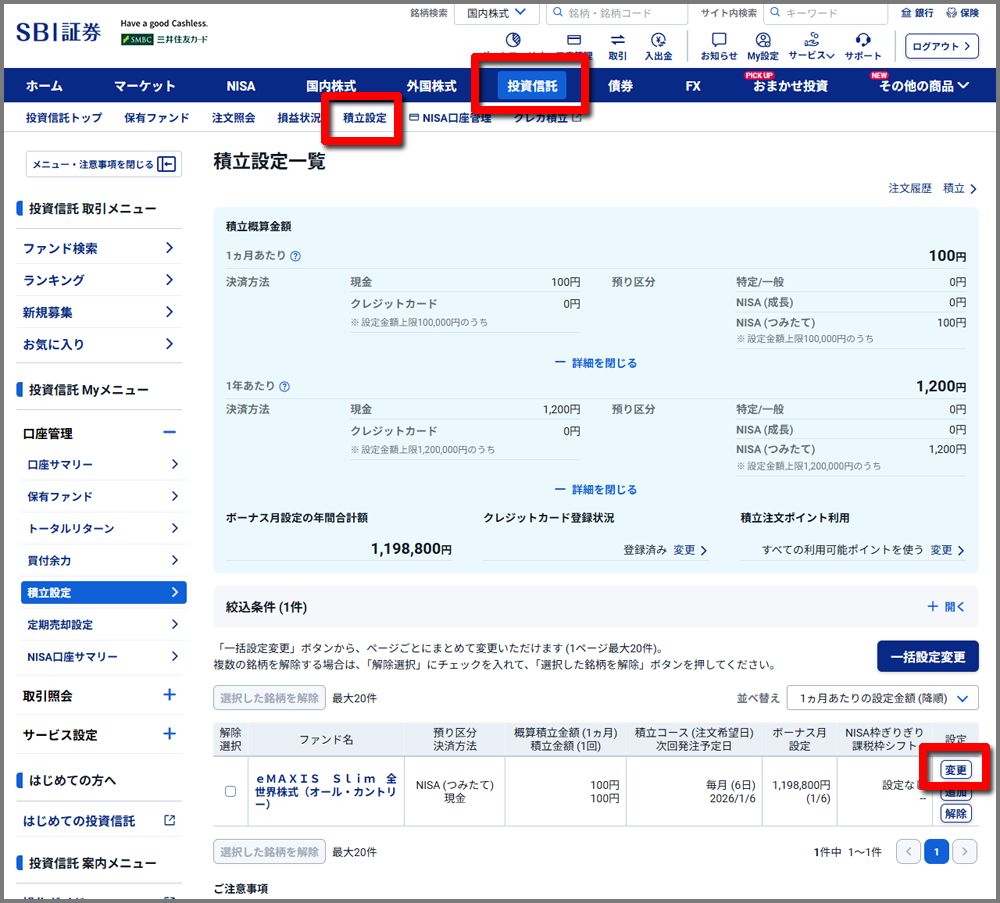Collapse 詳細を閉じる under 1年あたり section

pyautogui.click(x=596, y=490)
